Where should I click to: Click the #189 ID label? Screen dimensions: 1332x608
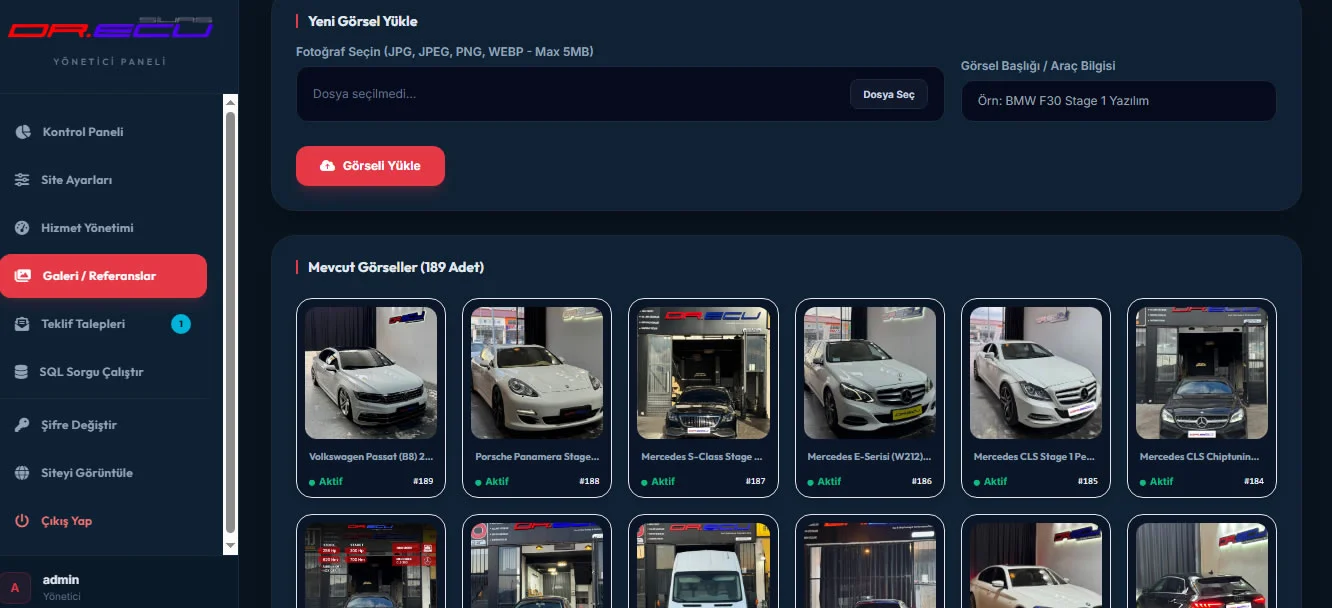coord(423,482)
